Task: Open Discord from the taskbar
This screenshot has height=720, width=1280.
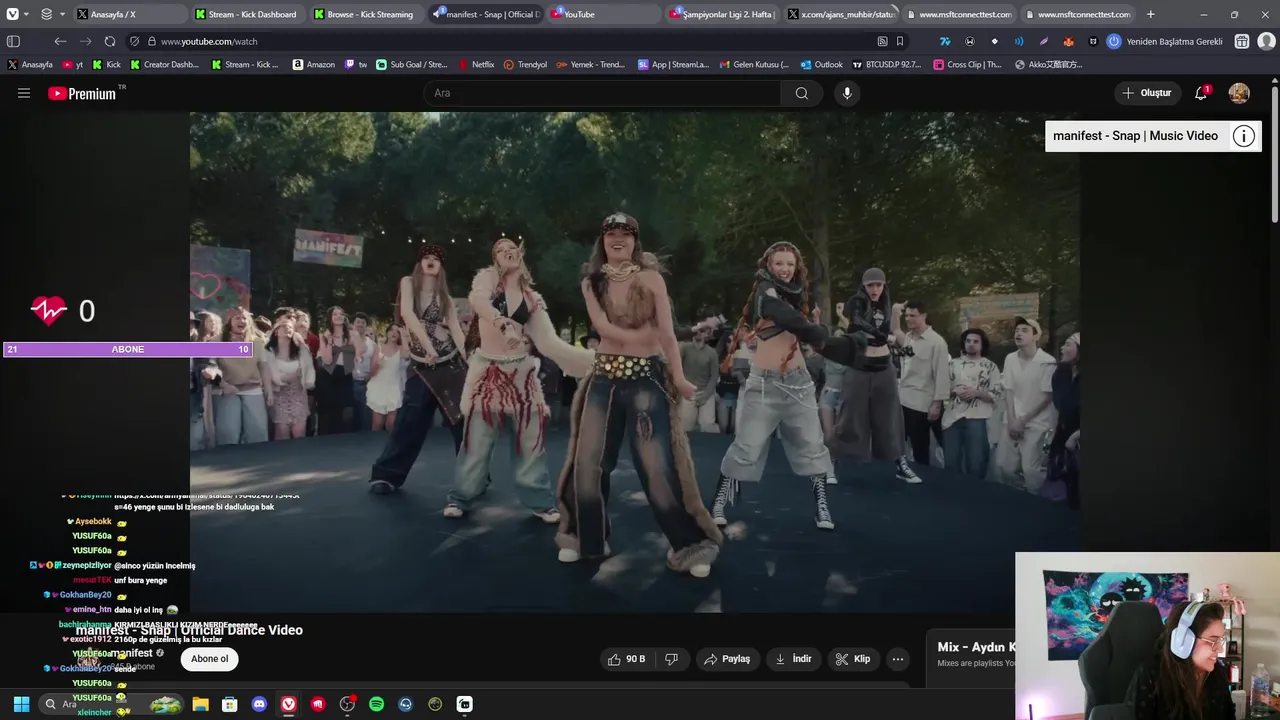Action: click(259, 704)
